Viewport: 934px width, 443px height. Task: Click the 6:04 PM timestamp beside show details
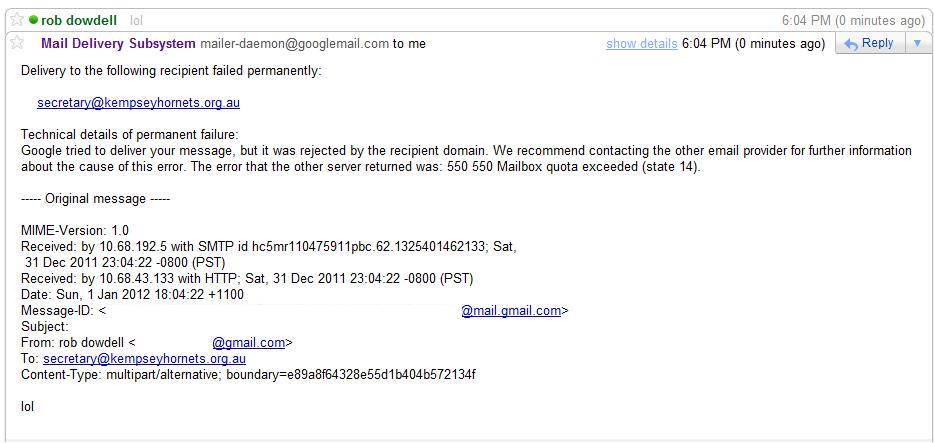coord(753,44)
